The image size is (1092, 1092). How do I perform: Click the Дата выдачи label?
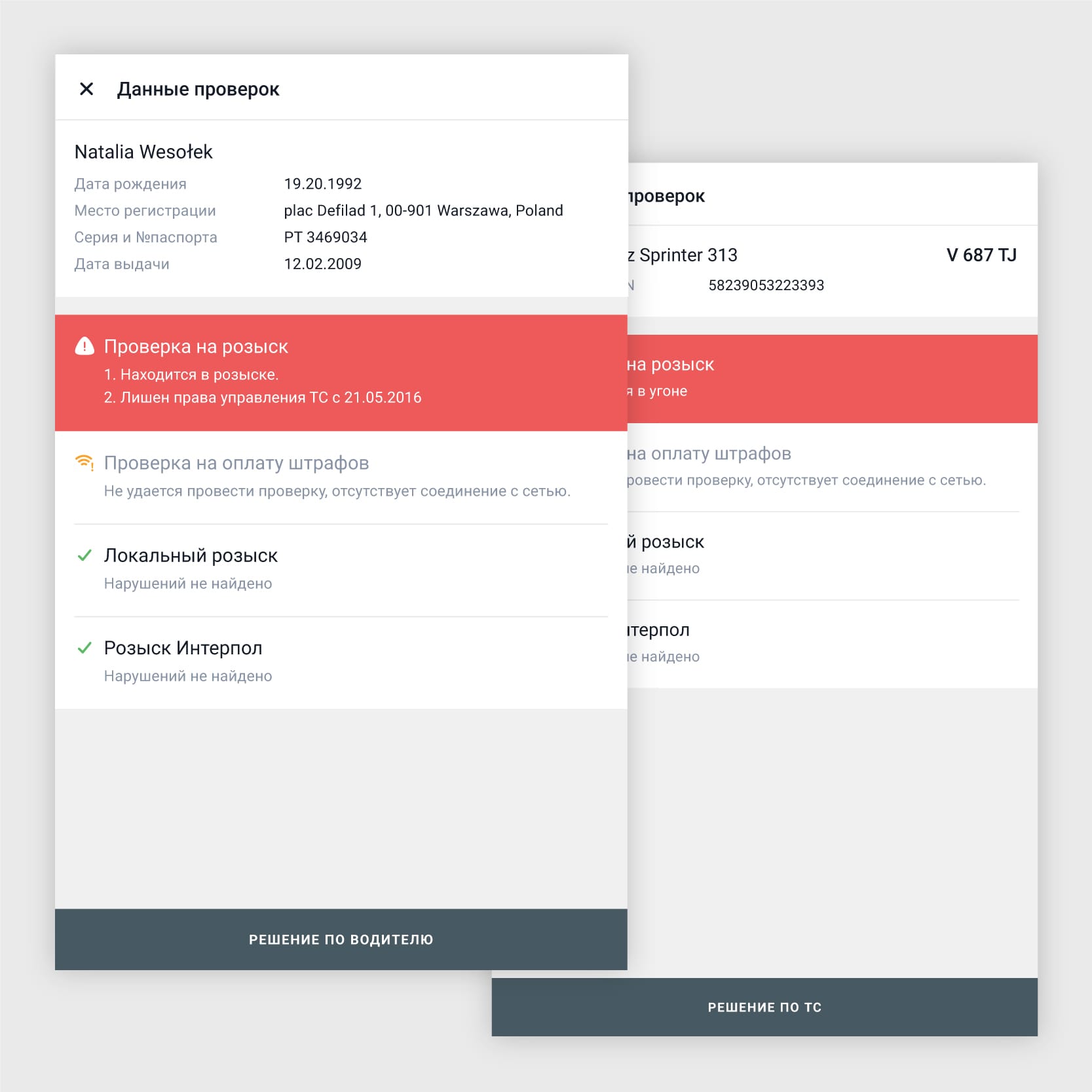point(122,264)
